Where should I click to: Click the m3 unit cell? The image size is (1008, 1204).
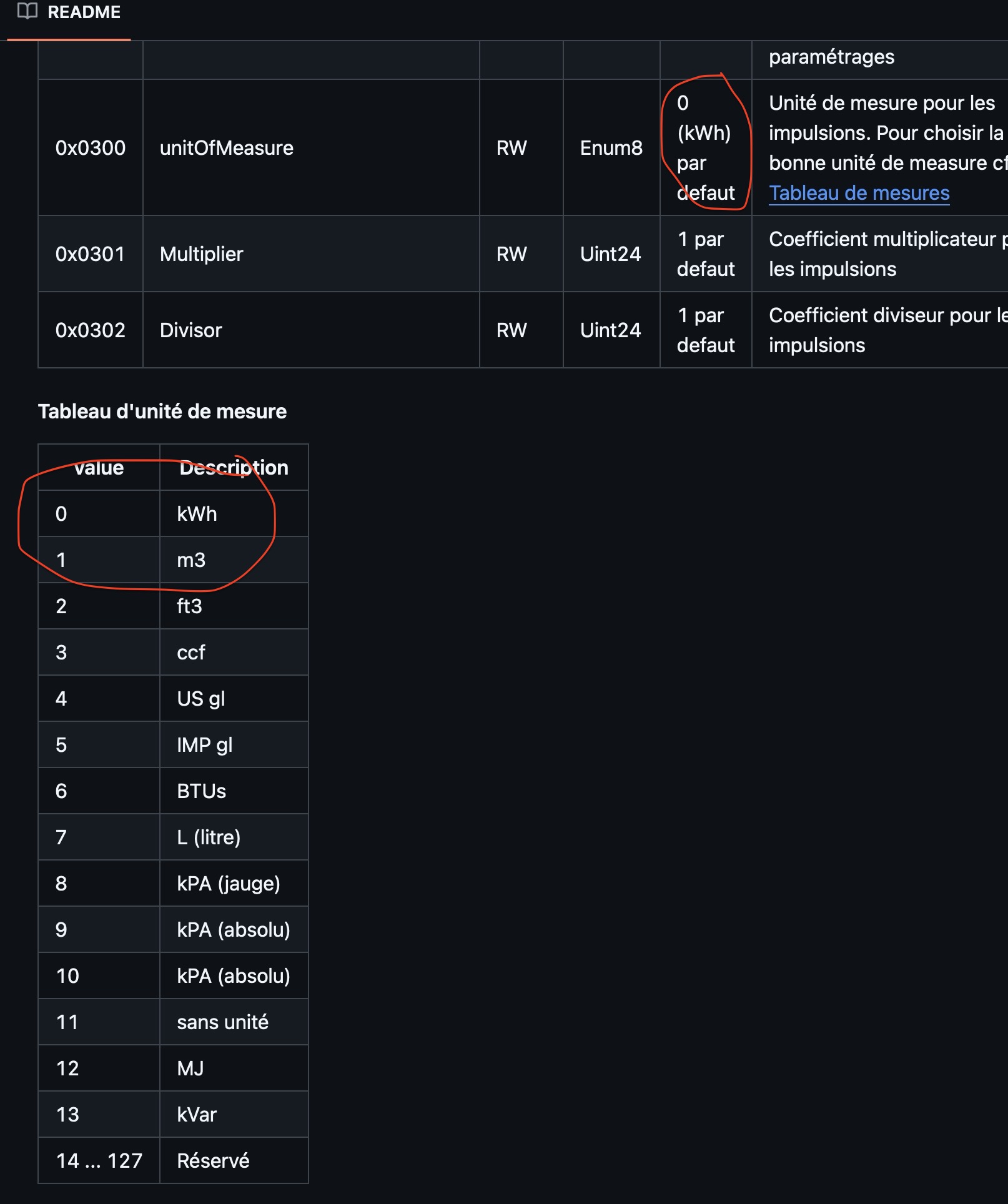tap(191, 560)
